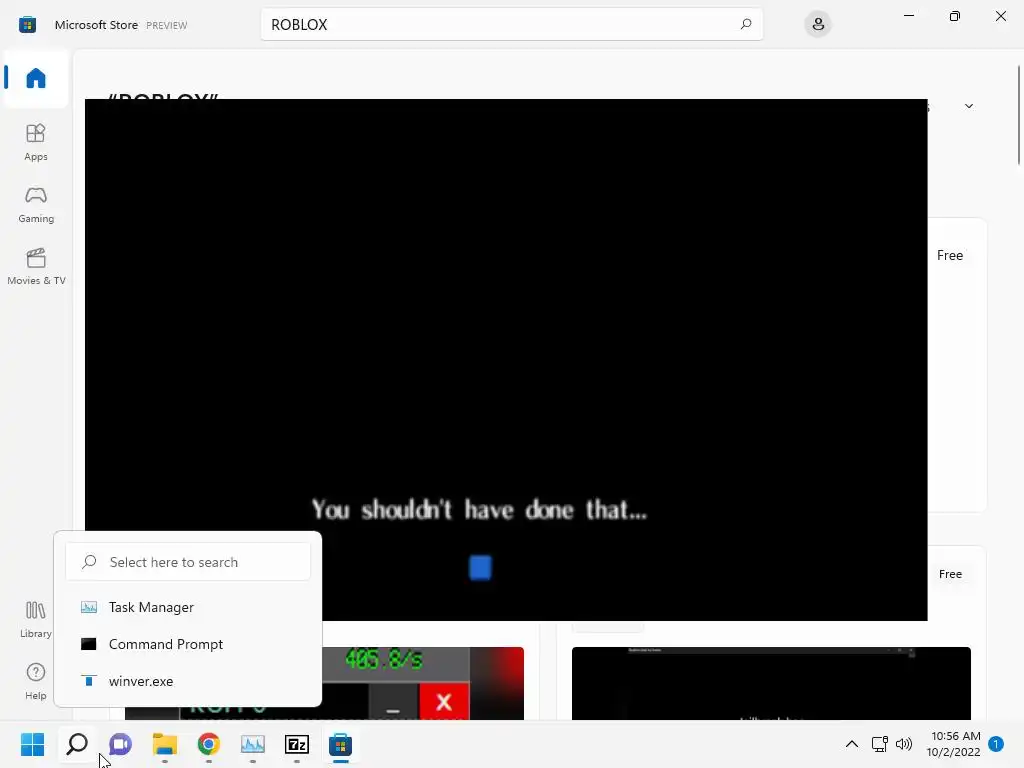The height and width of the screenshot is (768, 1024).
Task: Click the red X on lower-left thumbnail
Action: [444, 702]
